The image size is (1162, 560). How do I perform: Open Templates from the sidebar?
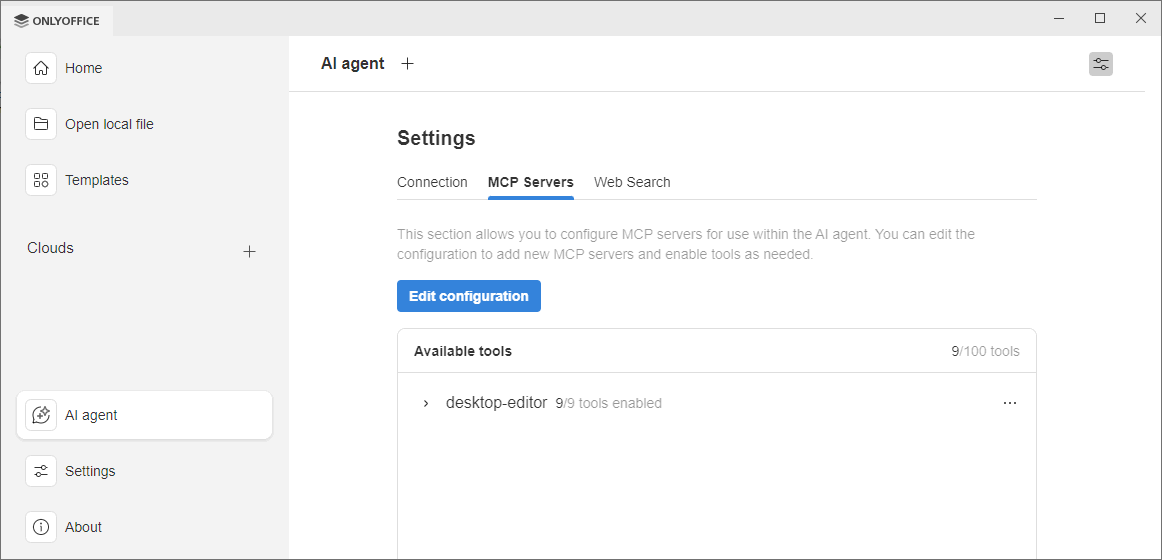point(145,180)
